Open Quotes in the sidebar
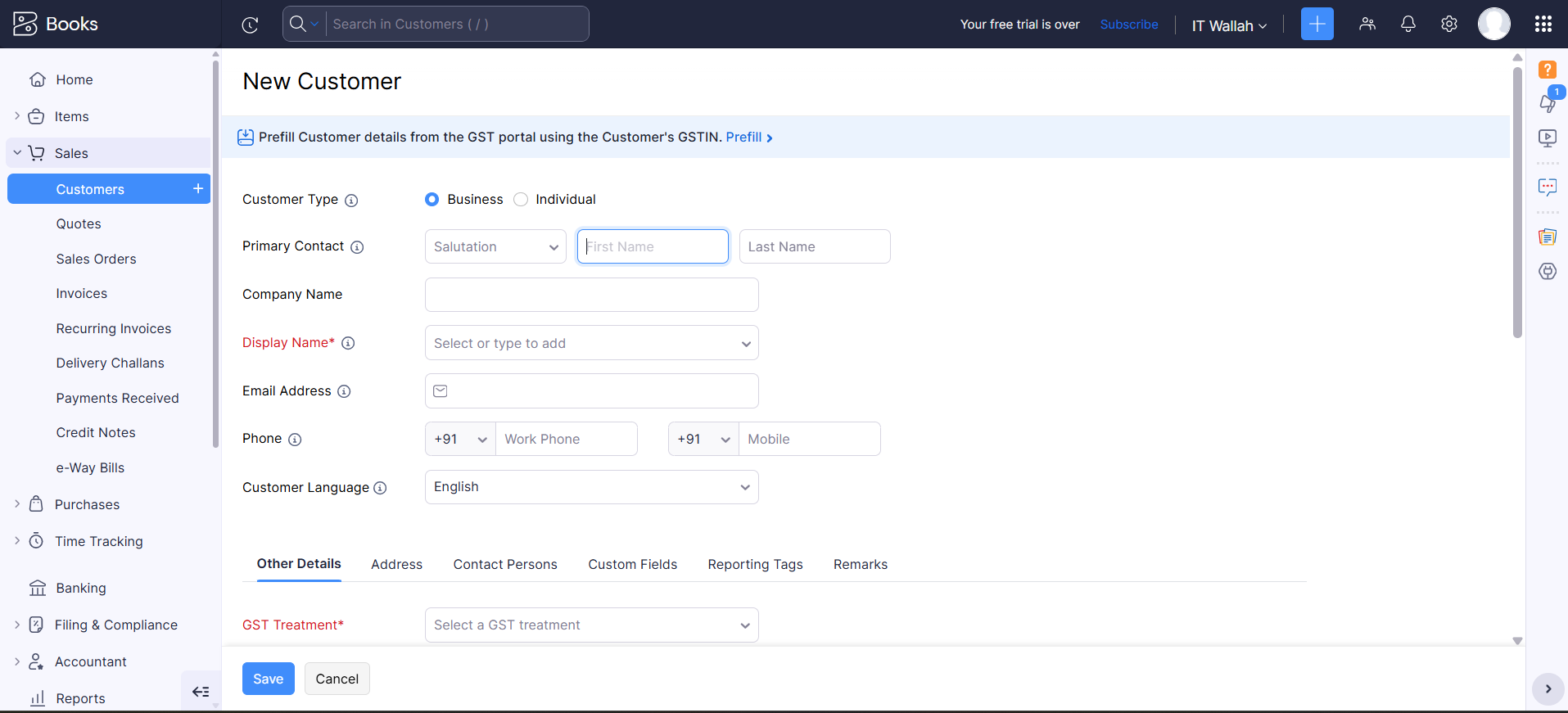 [79, 223]
